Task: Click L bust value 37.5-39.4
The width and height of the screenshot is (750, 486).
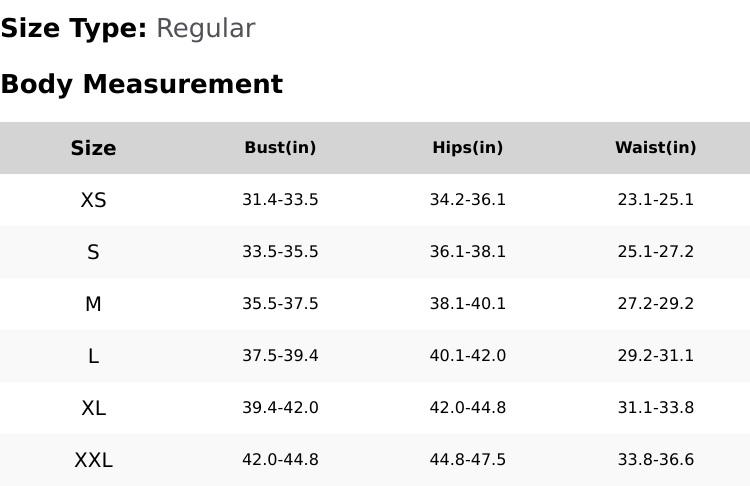Action: [280, 356]
